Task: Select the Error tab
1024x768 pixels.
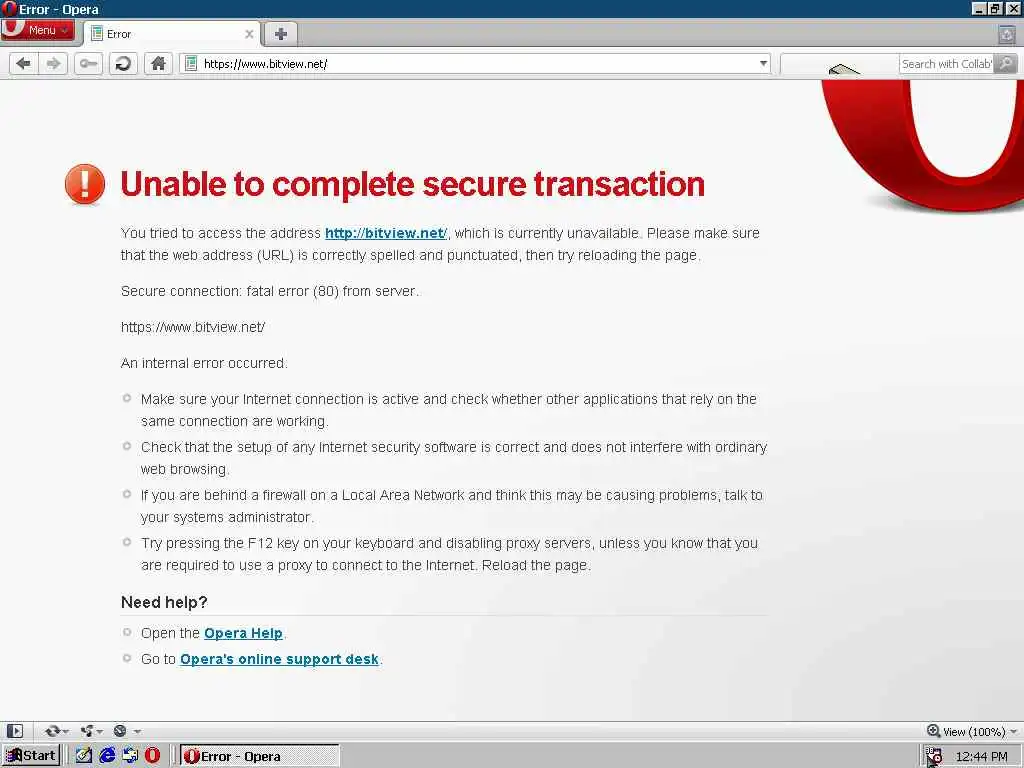Action: 172,34
